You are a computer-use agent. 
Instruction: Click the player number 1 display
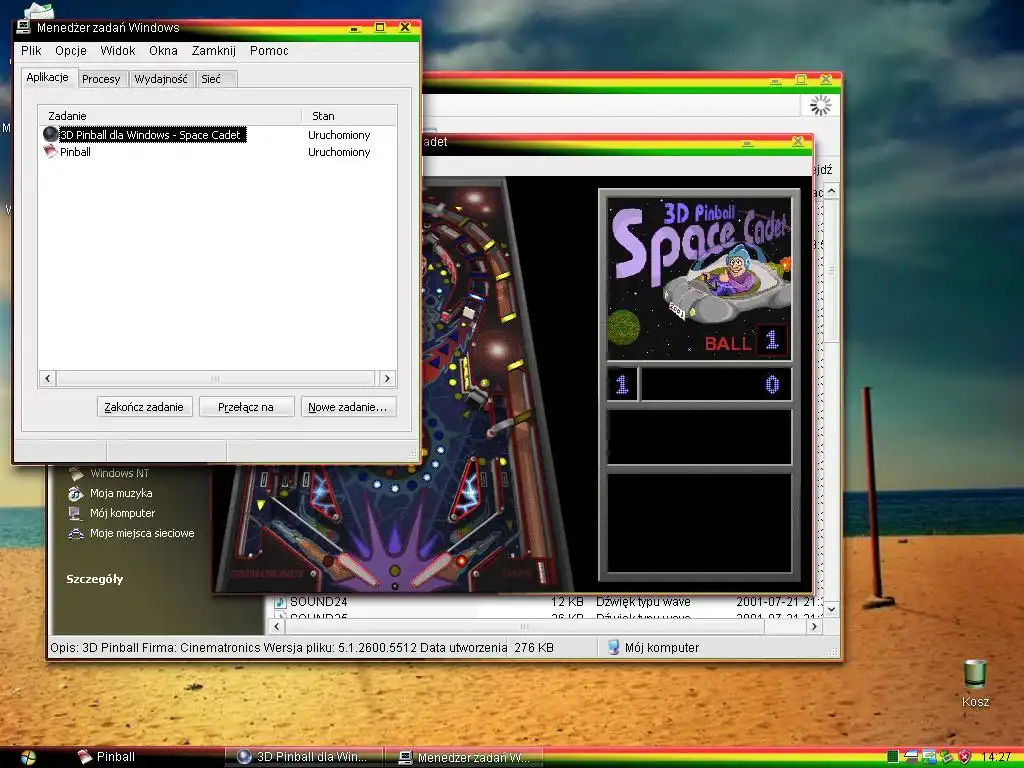622,384
